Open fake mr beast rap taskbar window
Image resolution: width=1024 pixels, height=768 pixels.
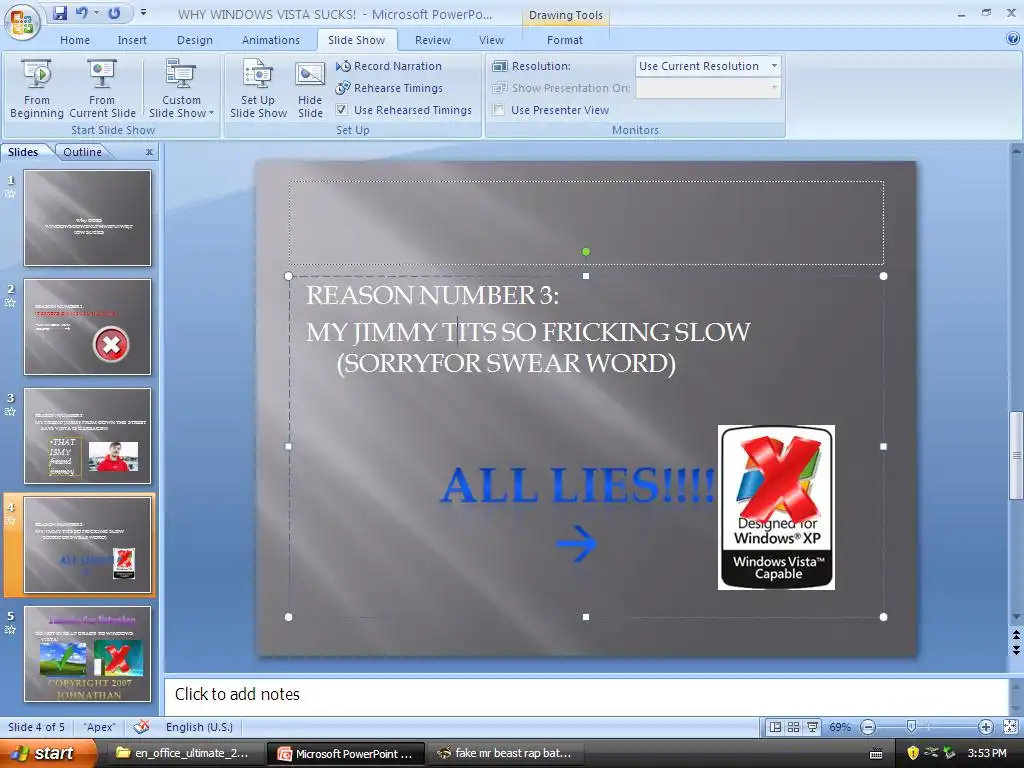[x=505, y=753]
